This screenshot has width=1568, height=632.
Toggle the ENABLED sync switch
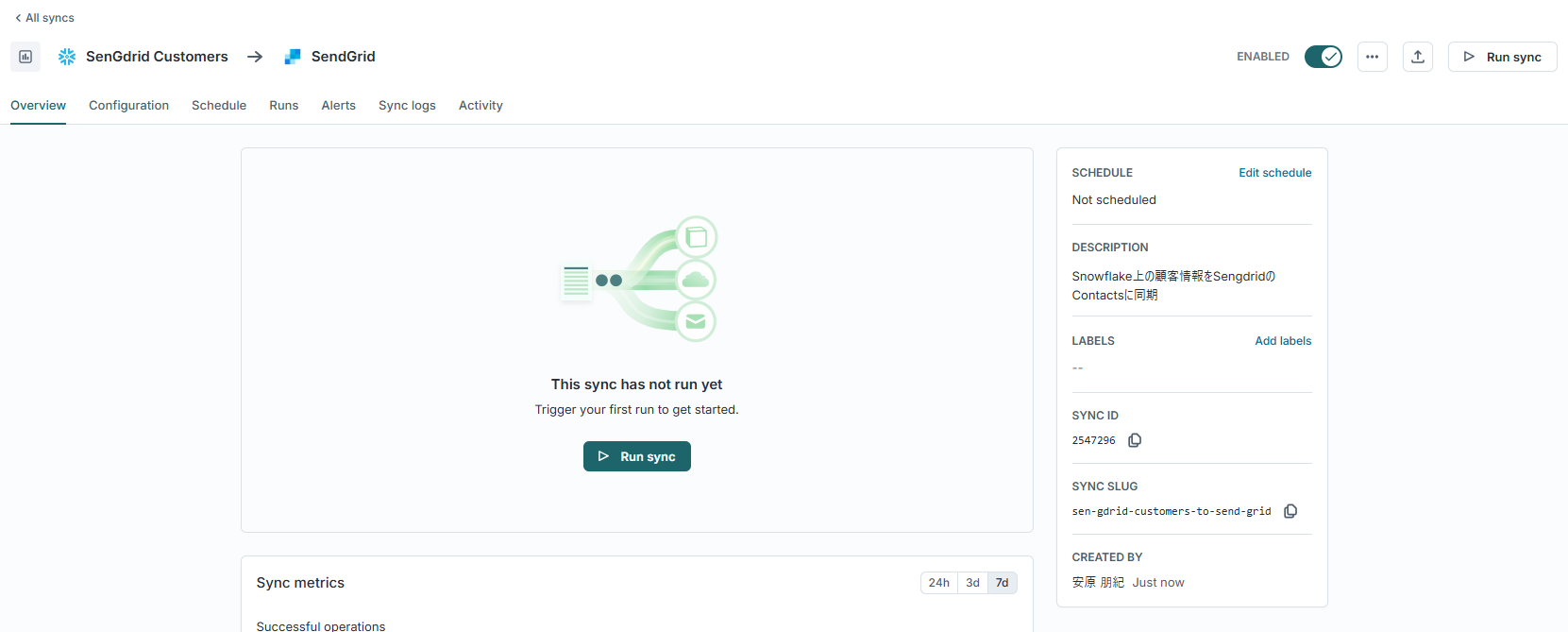1324,57
